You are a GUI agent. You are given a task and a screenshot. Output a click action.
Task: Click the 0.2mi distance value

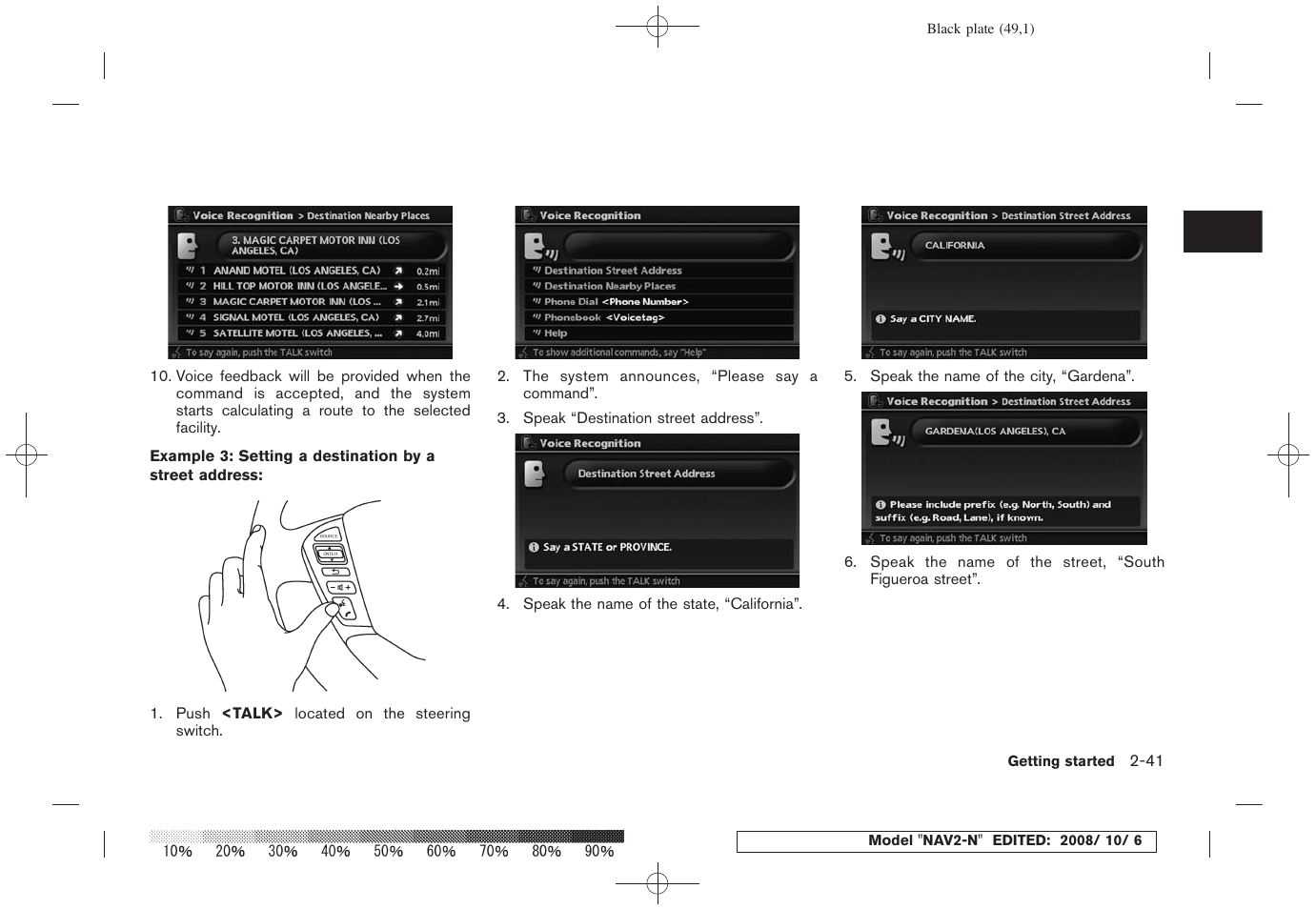(428, 272)
